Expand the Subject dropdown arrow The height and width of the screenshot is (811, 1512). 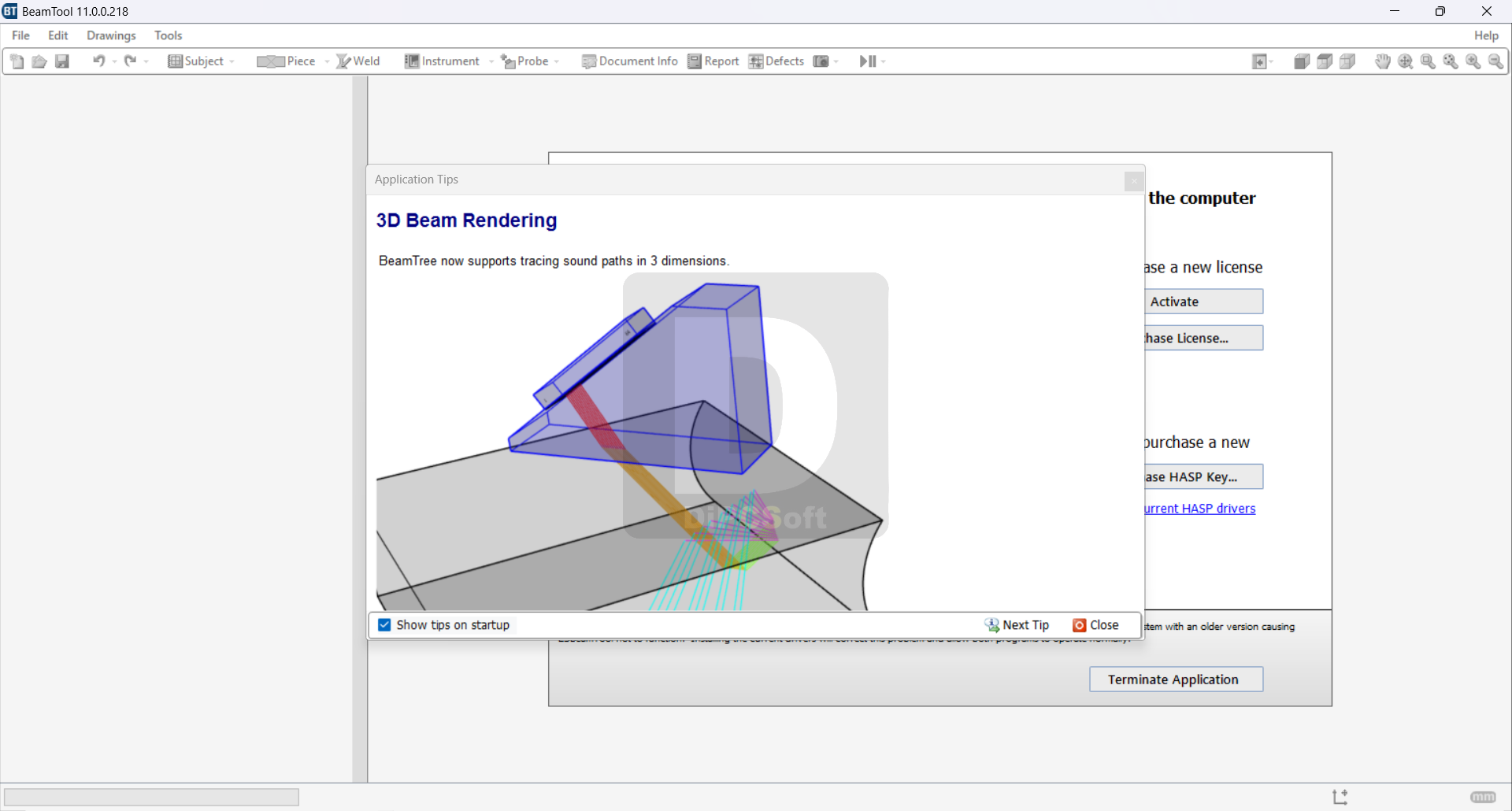pos(232,61)
